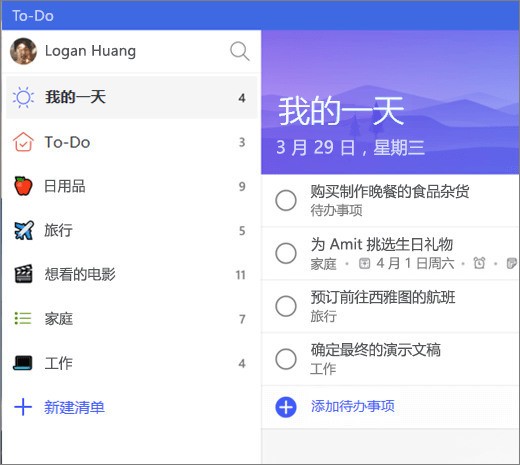
Task: Click 新建清单 to create a list
Action: point(75,407)
